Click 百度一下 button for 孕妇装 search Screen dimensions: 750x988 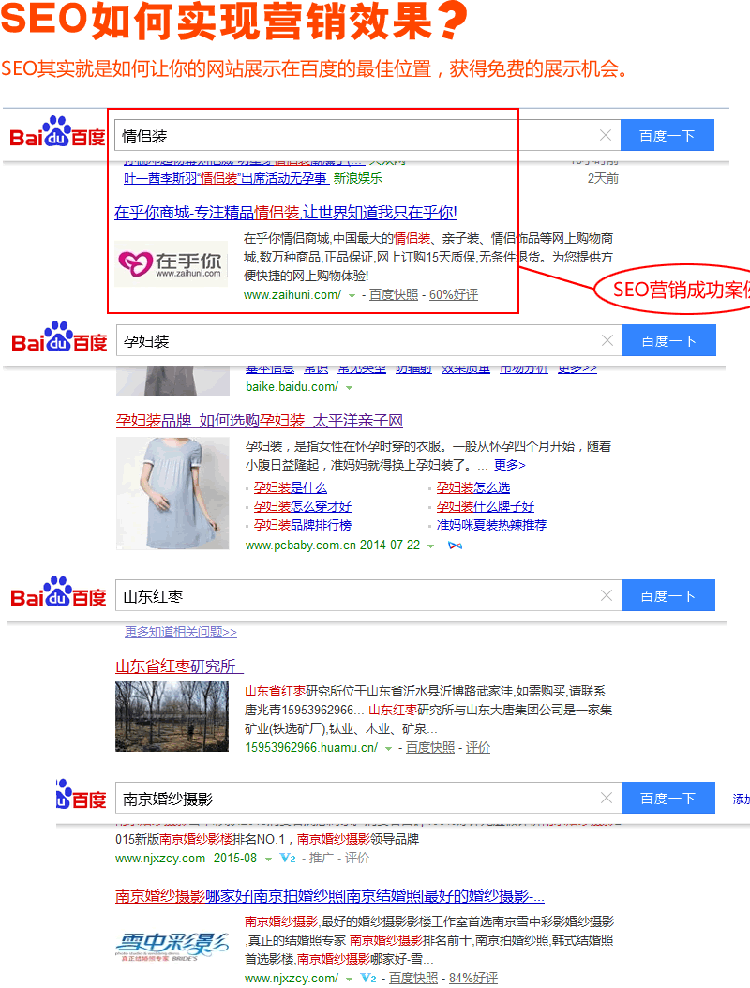pos(669,341)
